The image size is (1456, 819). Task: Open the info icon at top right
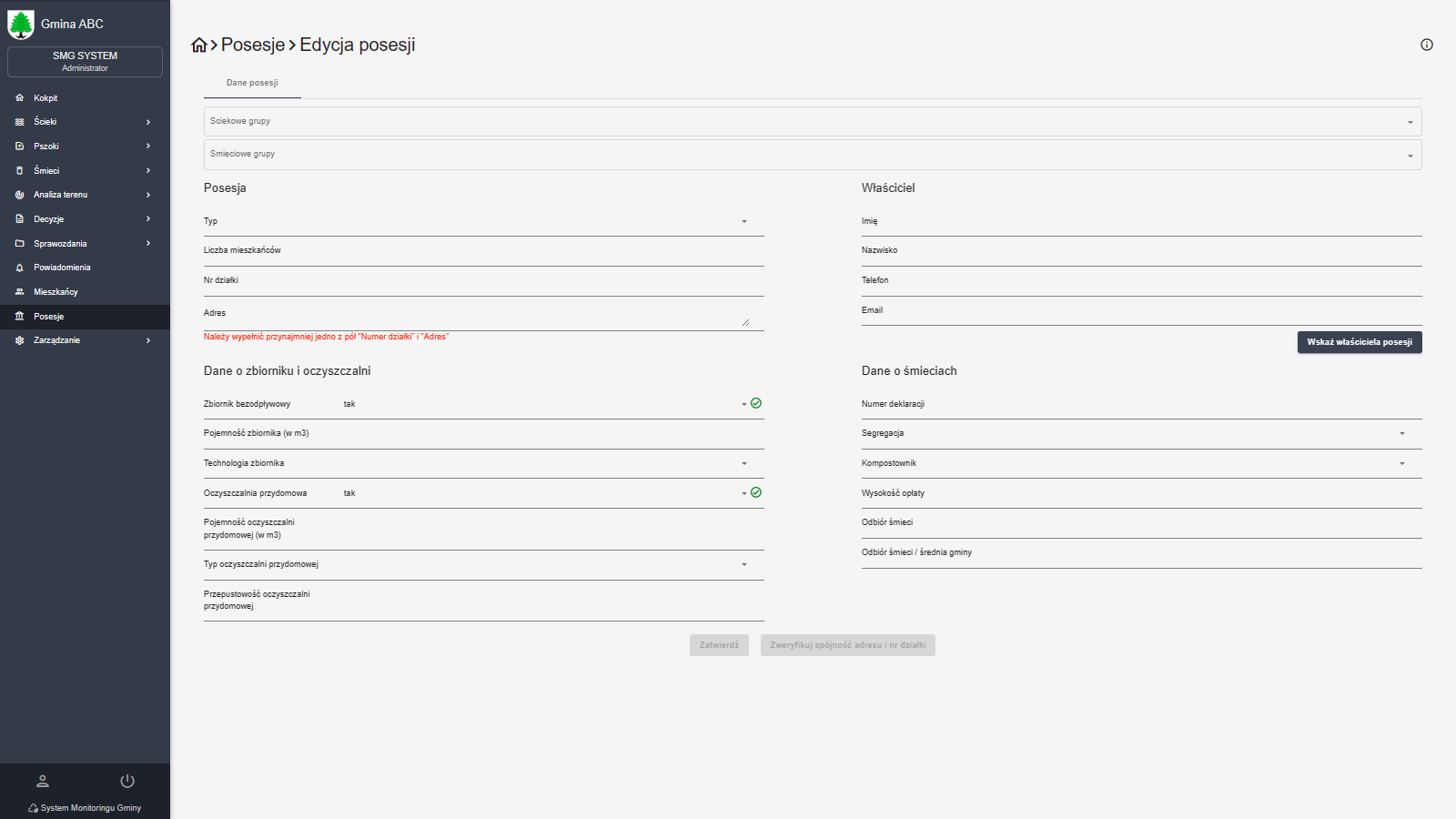click(x=1426, y=45)
